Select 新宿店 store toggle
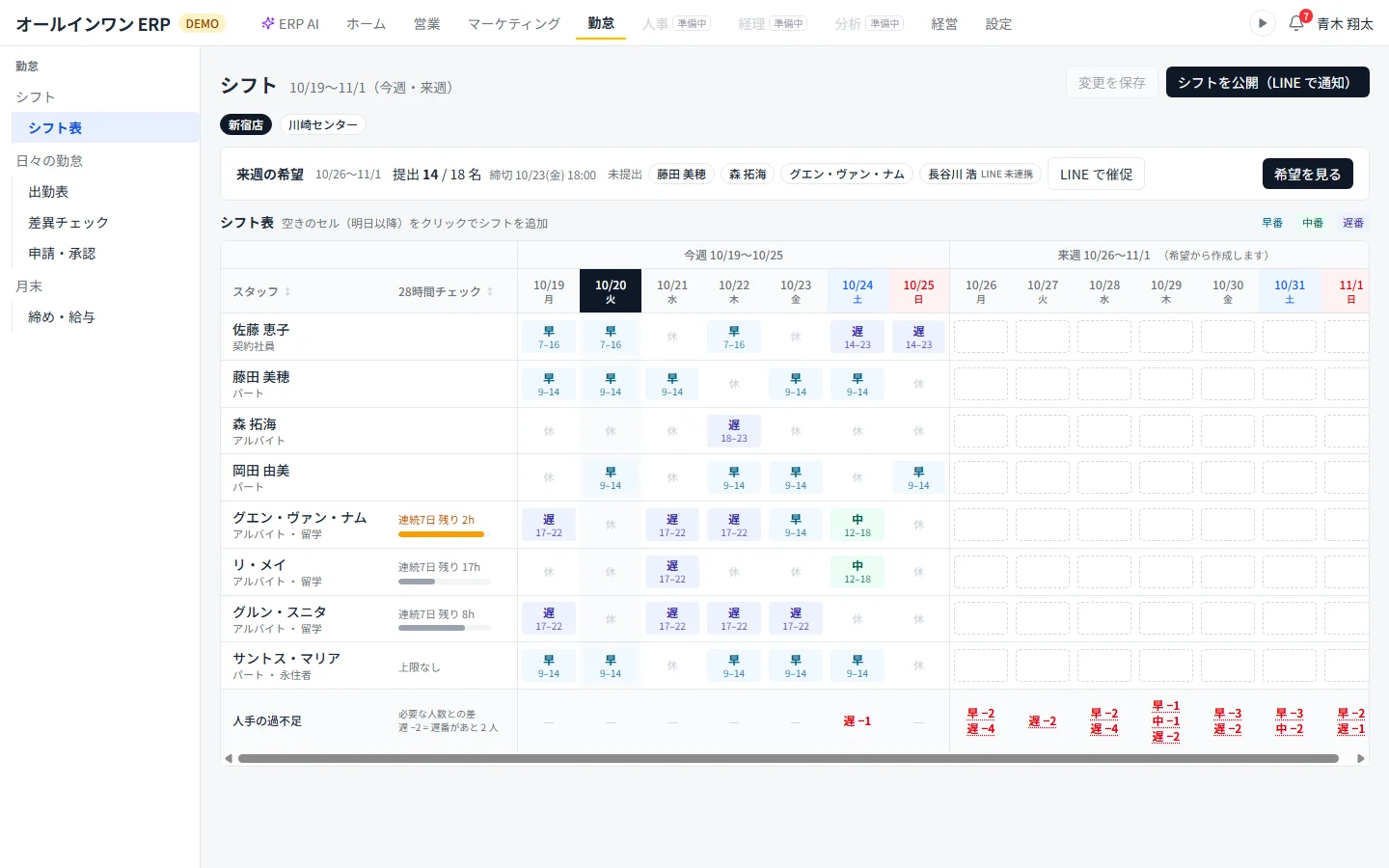 [246, 124]
